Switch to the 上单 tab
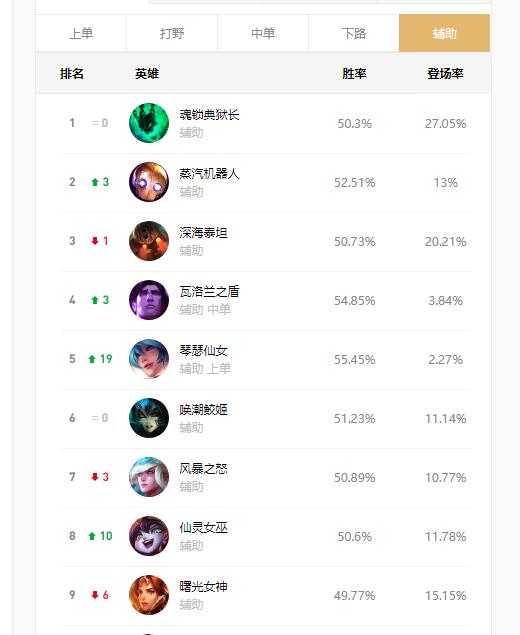Viewport: 520px width, 635px height. (81, 33)
